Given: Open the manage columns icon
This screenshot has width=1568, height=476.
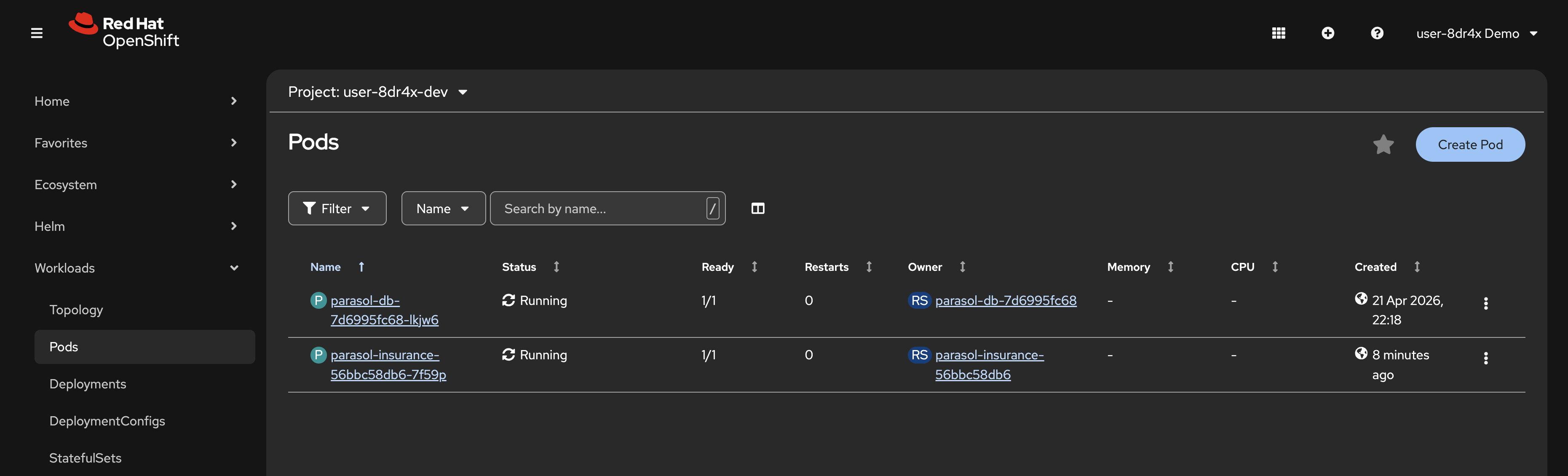Looking at the screenshot, I should point(757,209).
